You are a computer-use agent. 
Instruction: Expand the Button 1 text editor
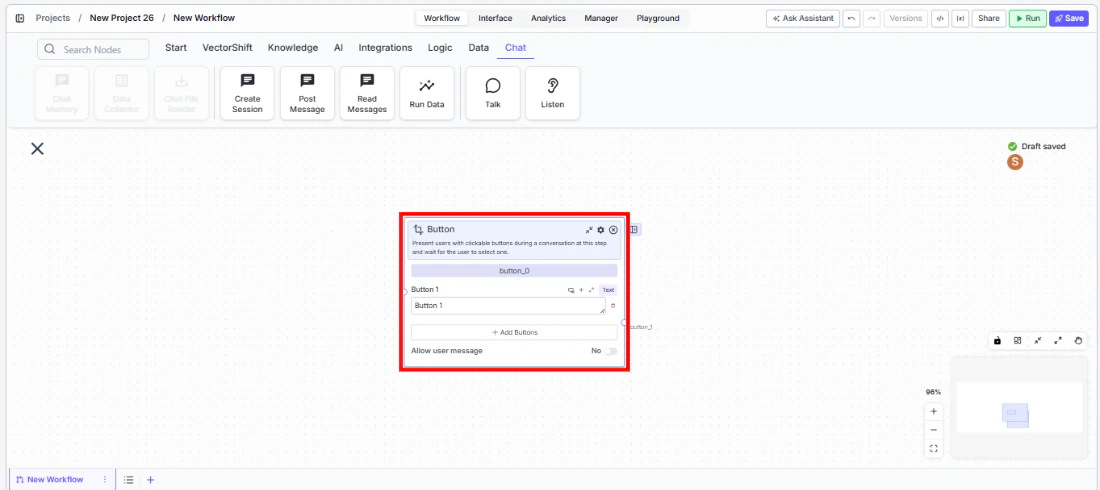591,290
